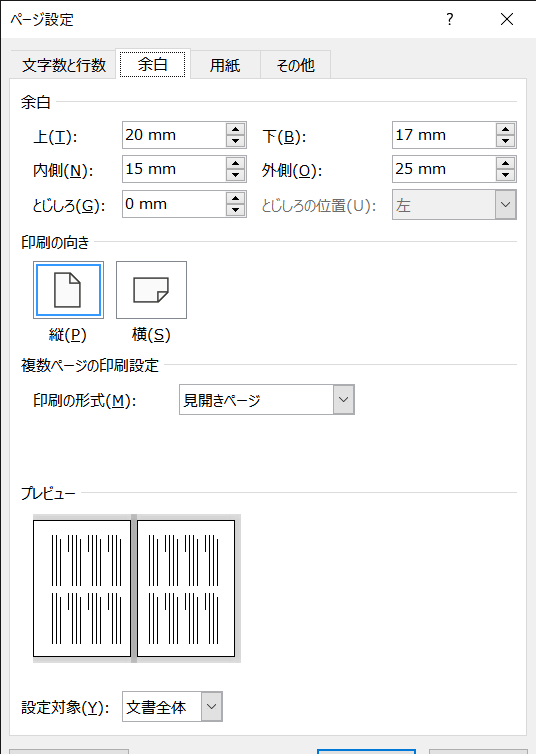The height and width of the screenshot is (754, 536).
Task: Increase the 内側 margin with up arrow
Action: click(236, 163)
